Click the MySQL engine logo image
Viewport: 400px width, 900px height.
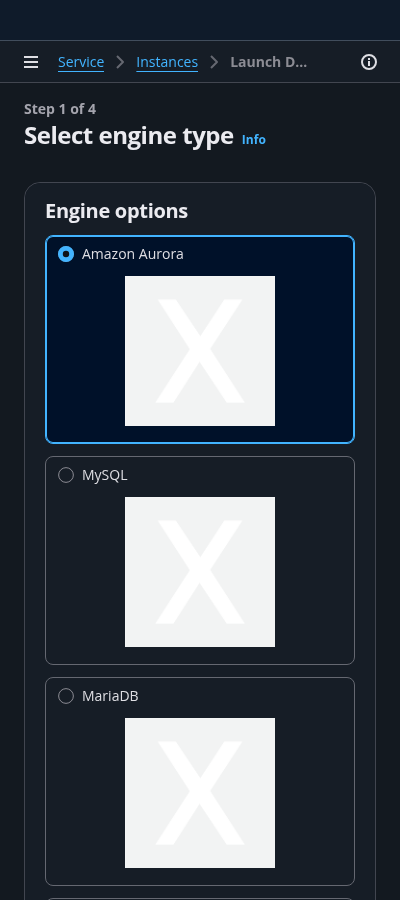(200, 572)
